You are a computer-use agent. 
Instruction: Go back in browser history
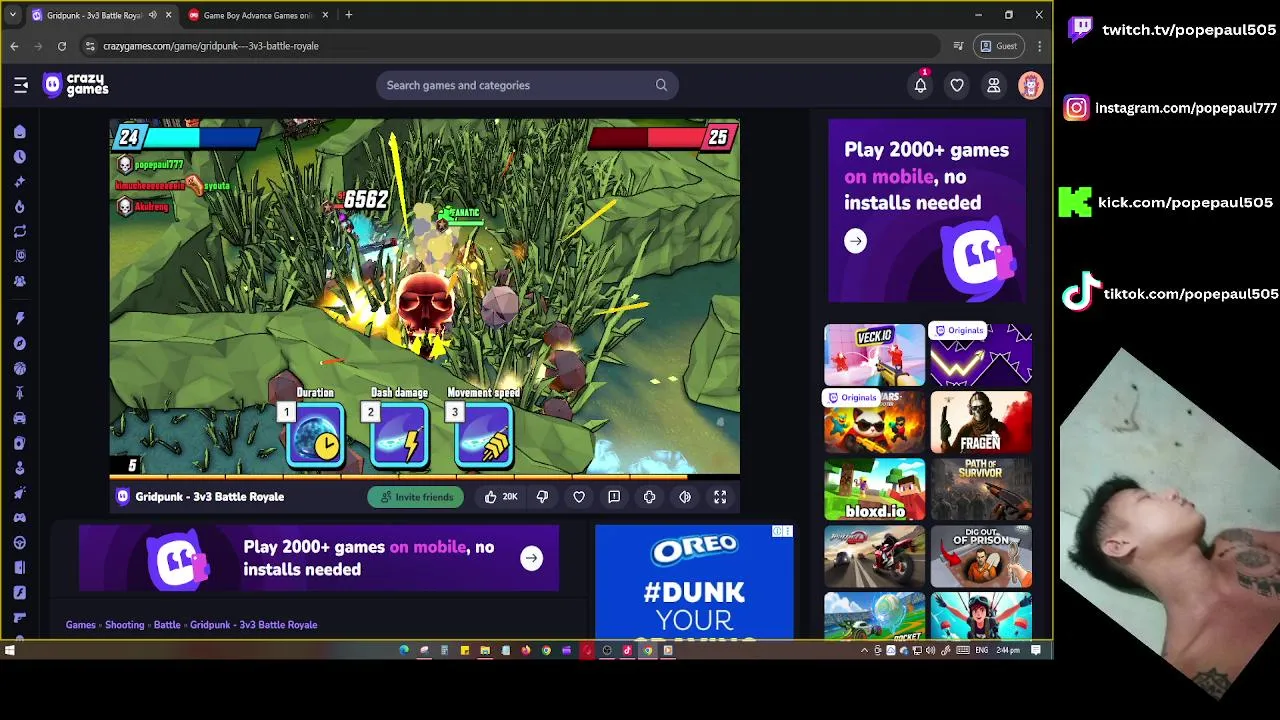click(x=14, y=46)
